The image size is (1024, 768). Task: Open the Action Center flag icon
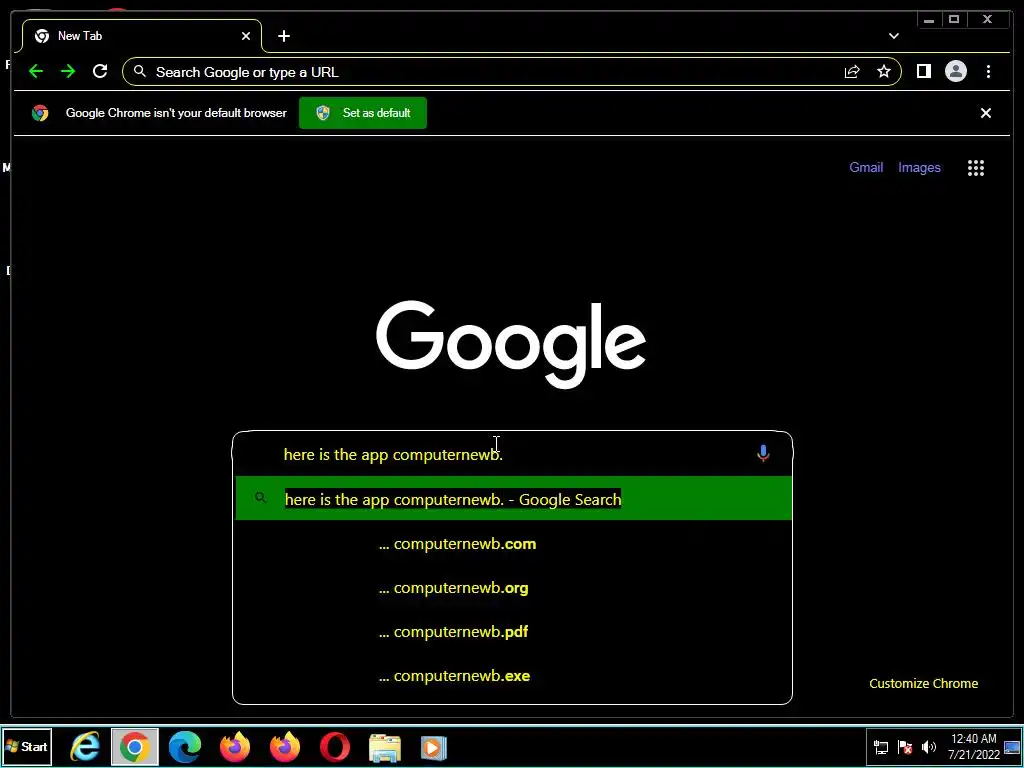[905, 748]
